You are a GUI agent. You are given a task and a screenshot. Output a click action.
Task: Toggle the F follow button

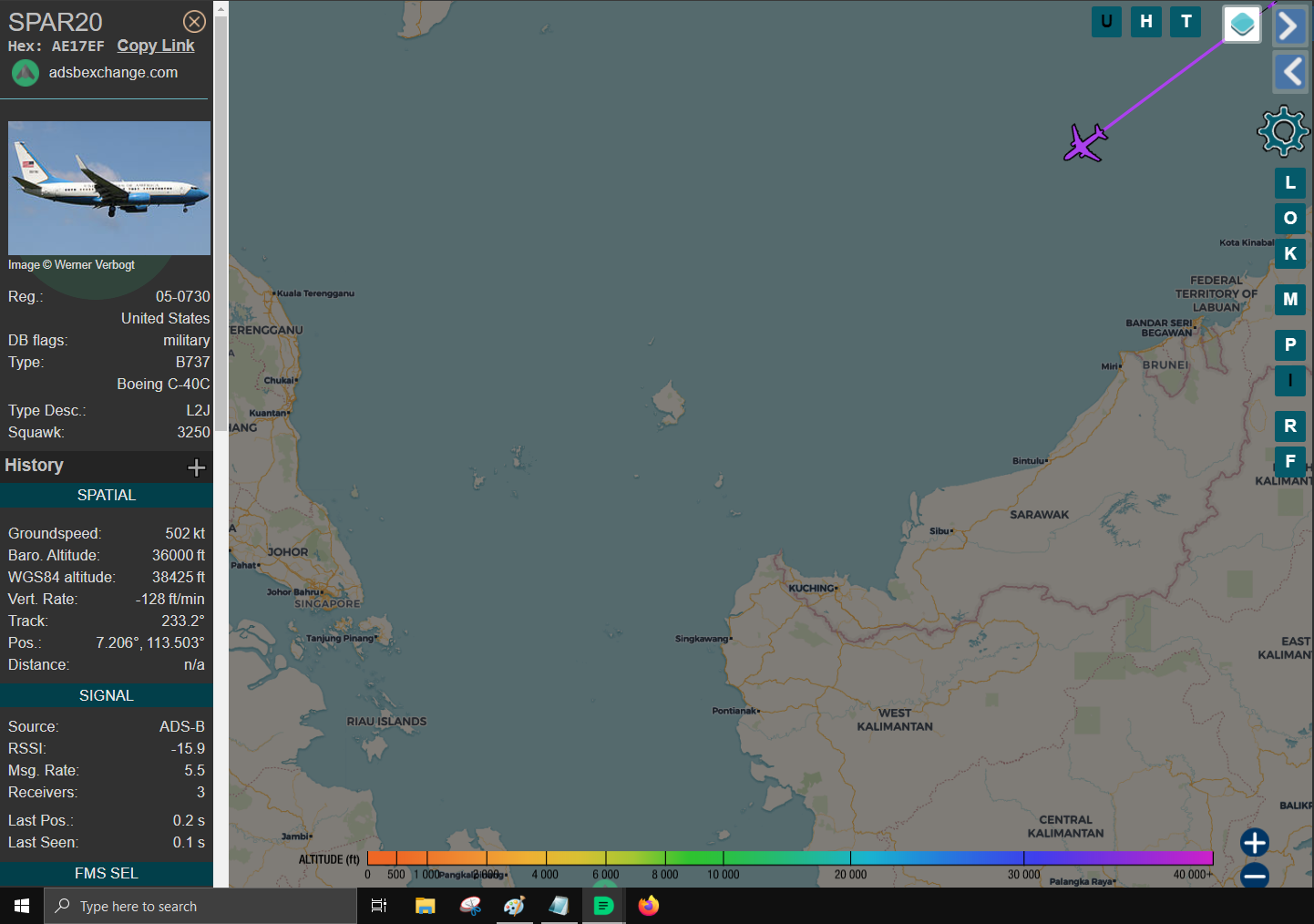[x=1290, y=461]
